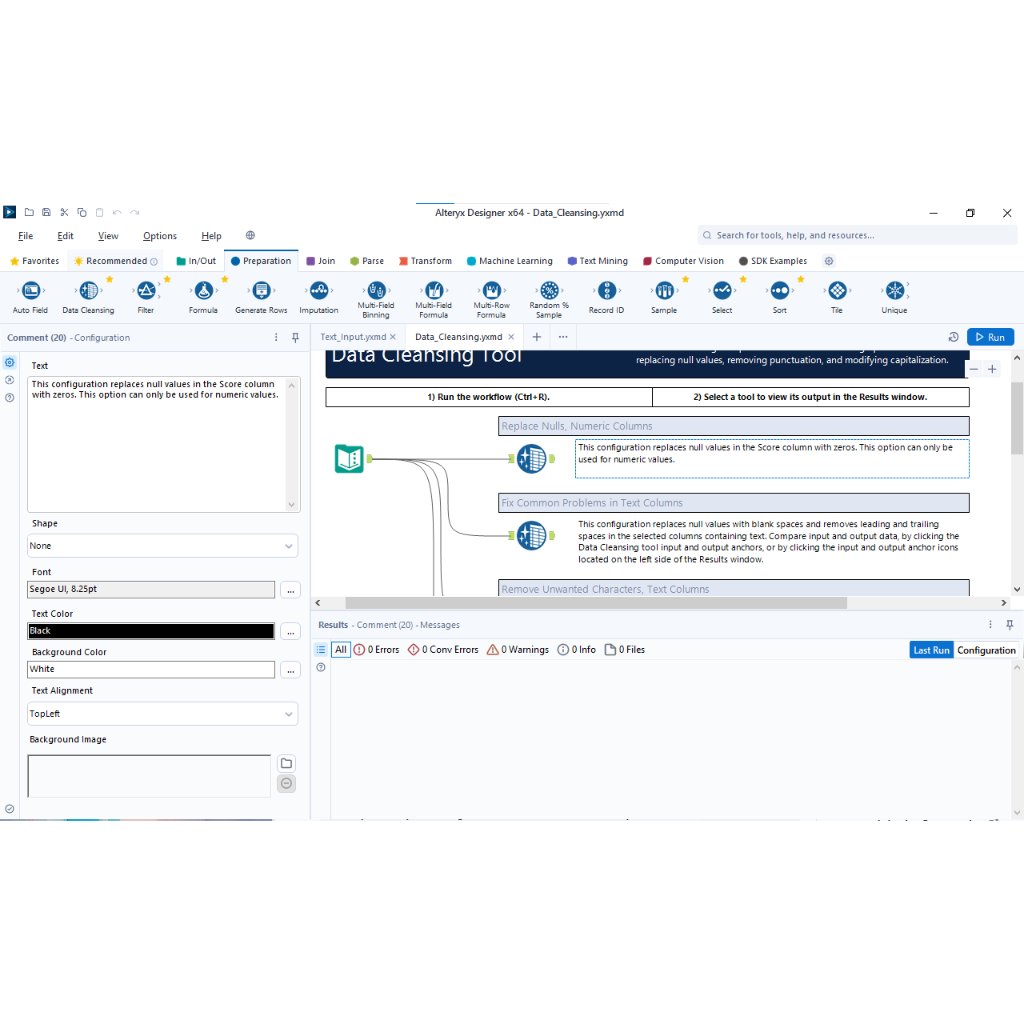
Task: Open the File menu
Action: coord(25,236)
